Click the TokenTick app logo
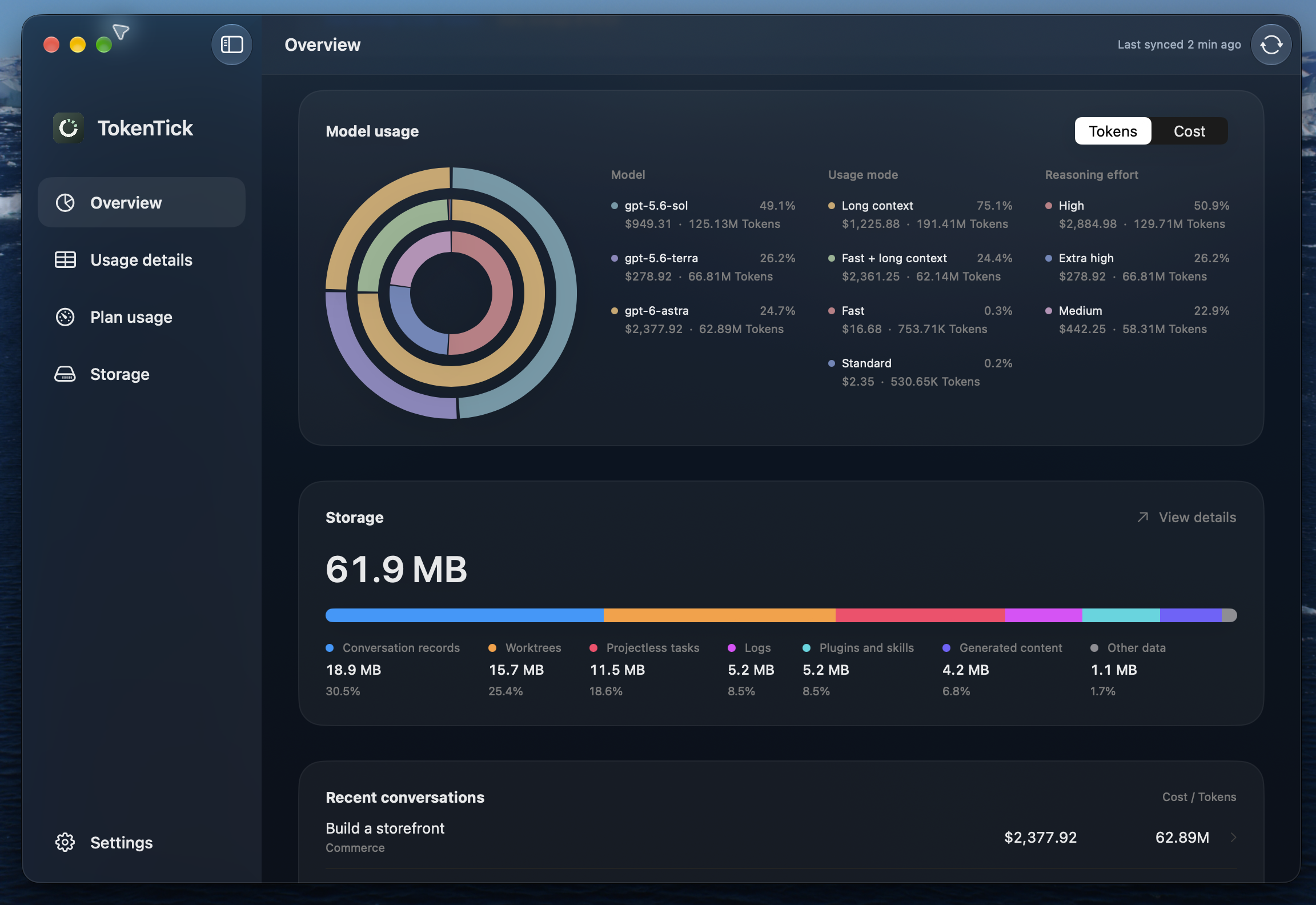The image size is (1316, 905). point(69,128)
